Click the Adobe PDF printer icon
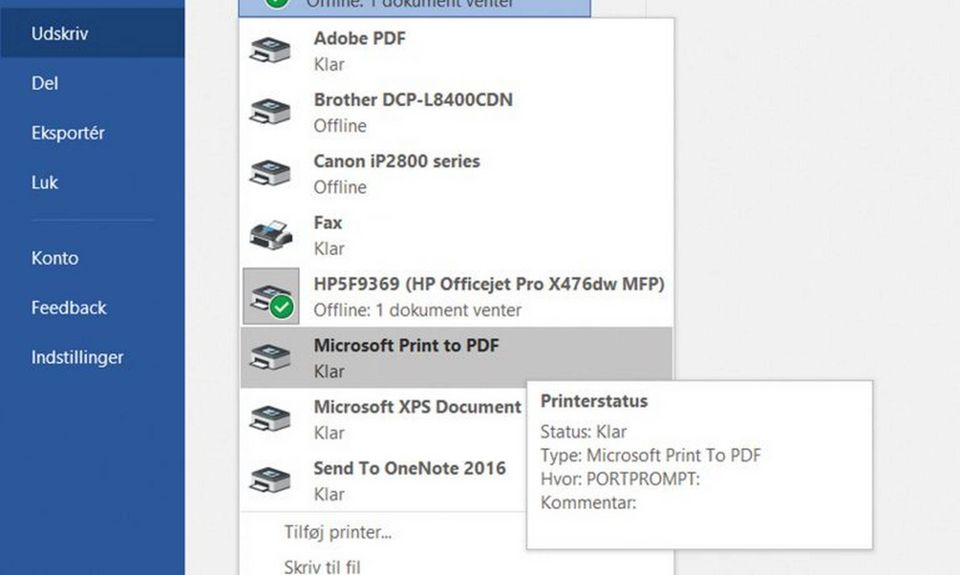Viewport: 960px width, 575px height. pyautogui.click(x=270, y=51)
